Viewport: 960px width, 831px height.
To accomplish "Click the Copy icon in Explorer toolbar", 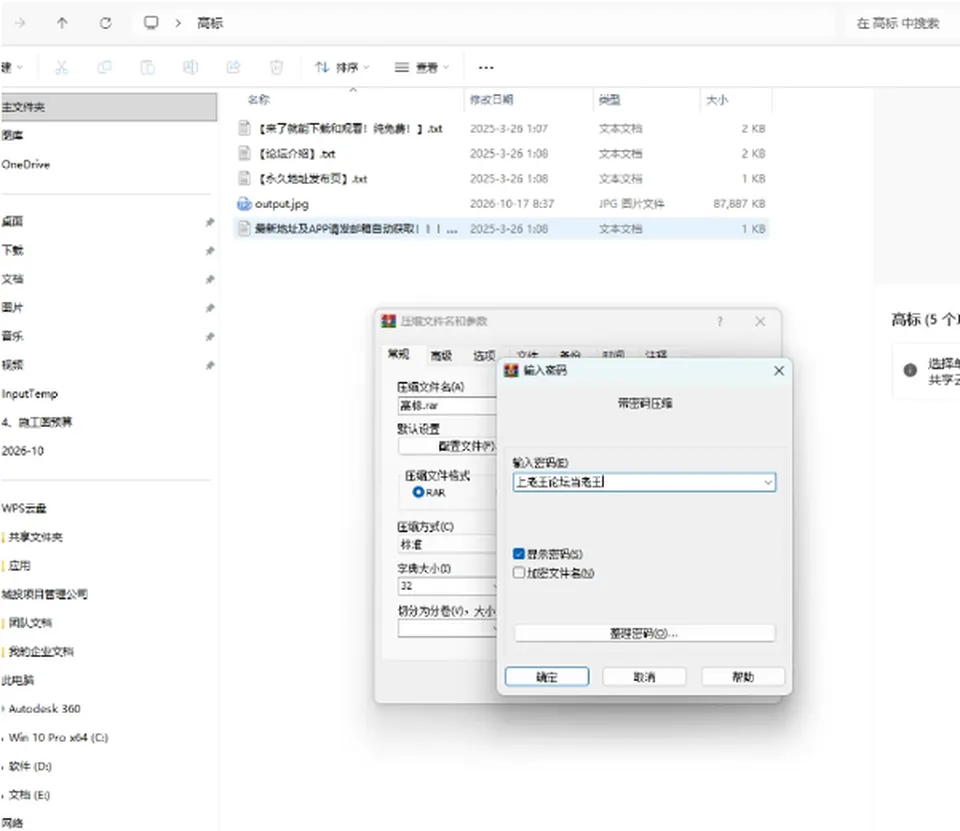I will coord(104,67).
